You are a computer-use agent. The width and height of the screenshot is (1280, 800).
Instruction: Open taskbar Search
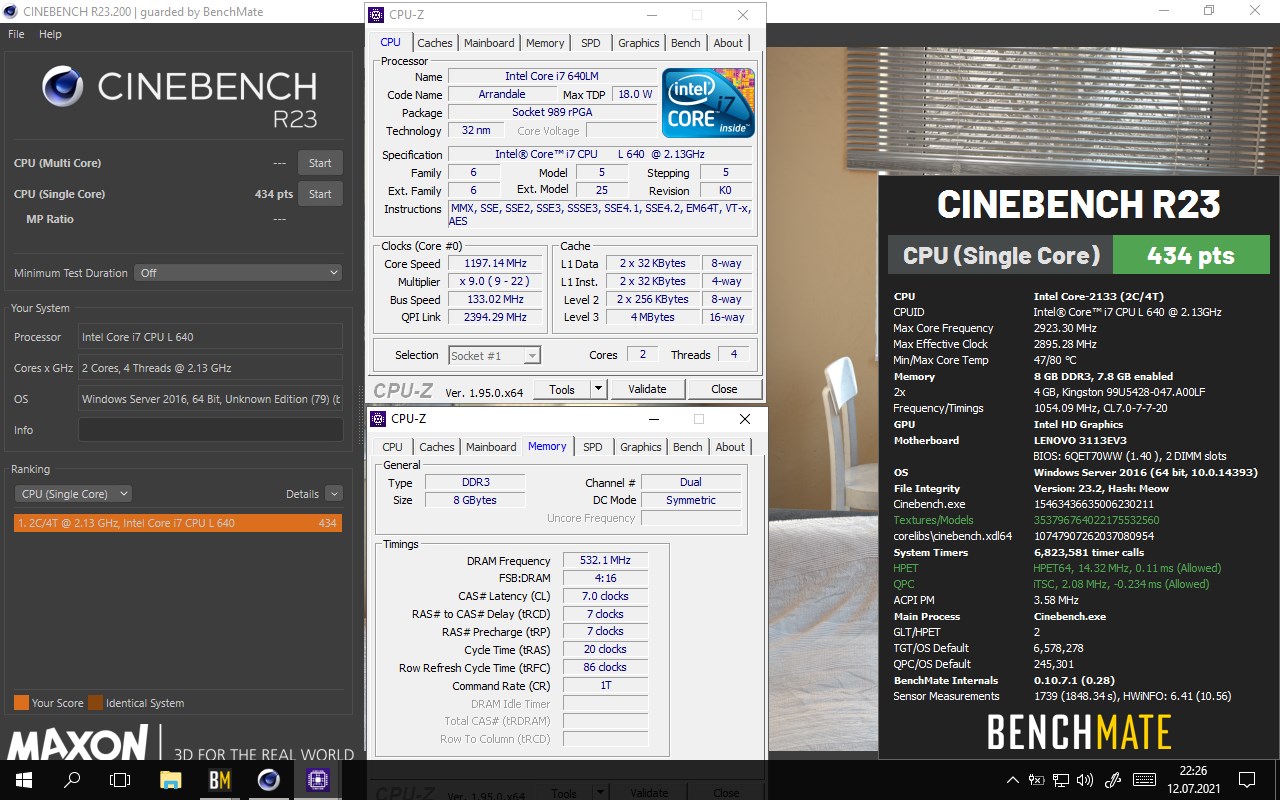point(72,780)
